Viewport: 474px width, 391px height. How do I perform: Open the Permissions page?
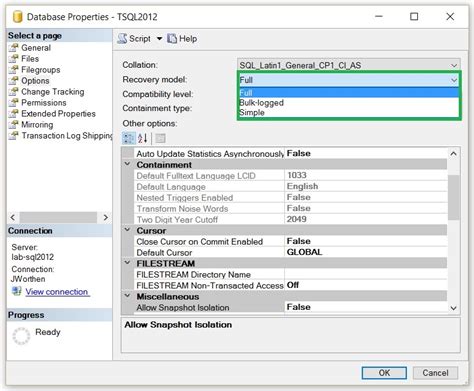point(44,103)
